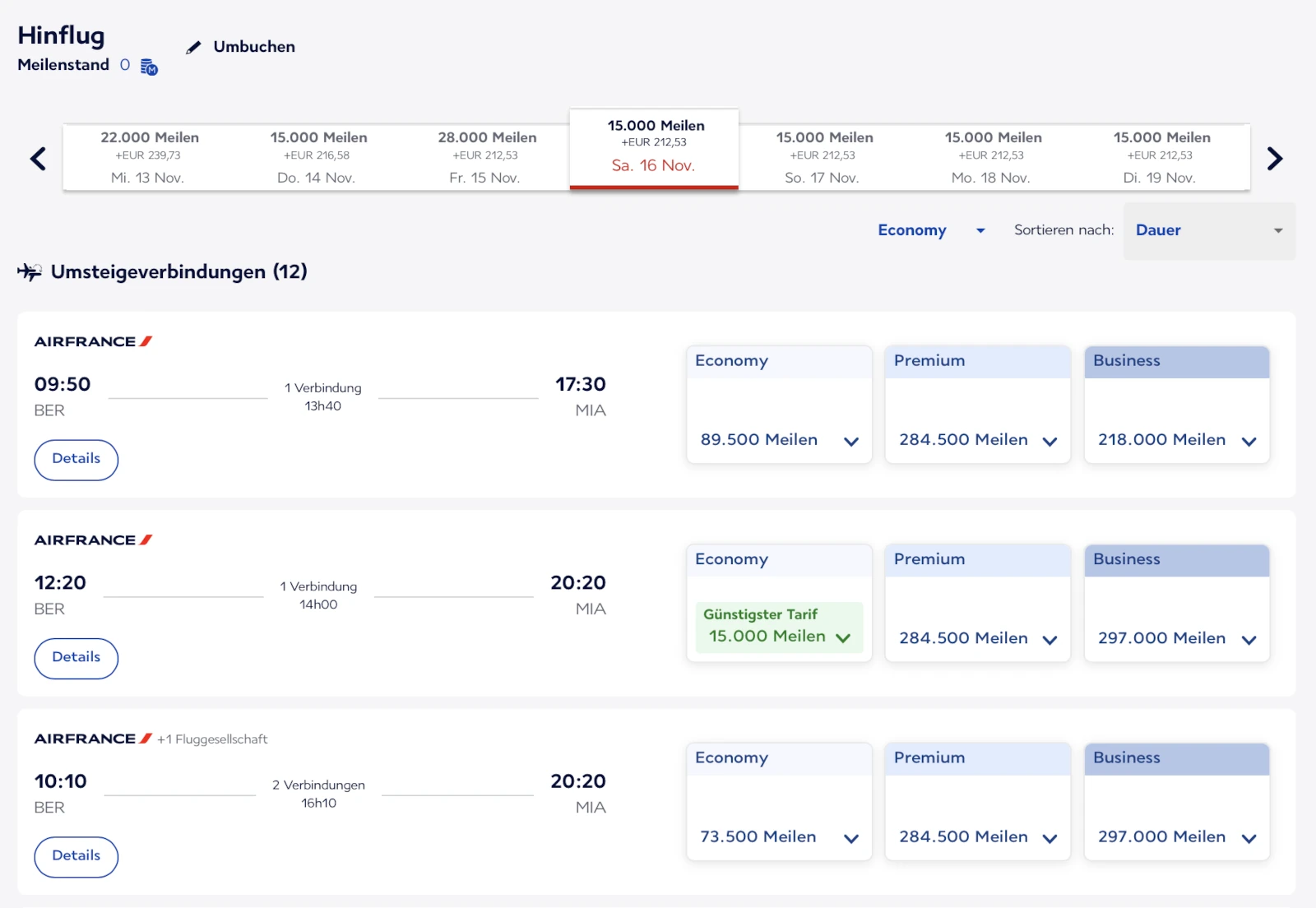Click the connecting flights airplane icon
Screen dimensions: 1316x908
pyautogui.click(x=30, y=271)
